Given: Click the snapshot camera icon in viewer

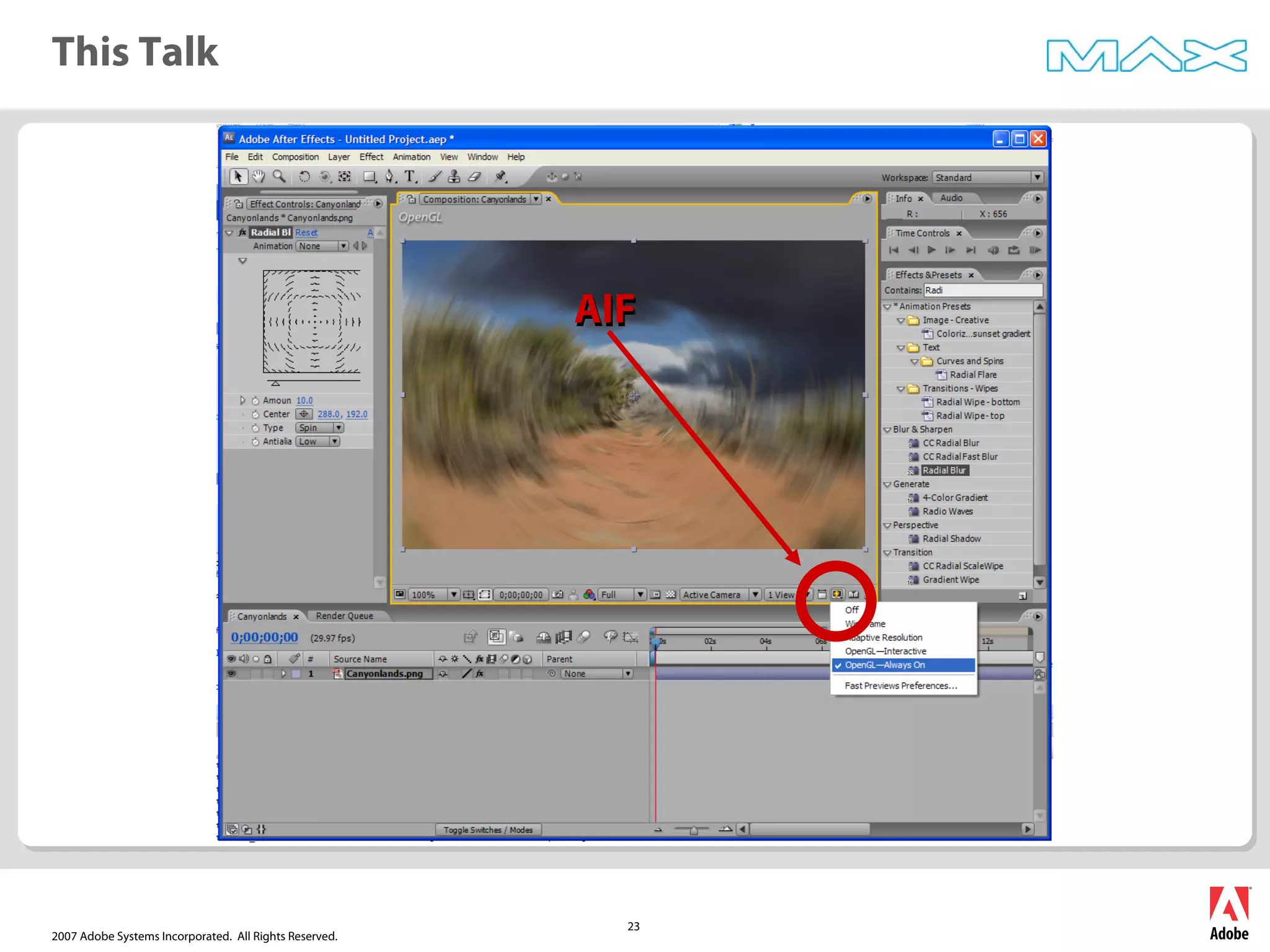Looking at the screenshot, I should tap(557, 594).
